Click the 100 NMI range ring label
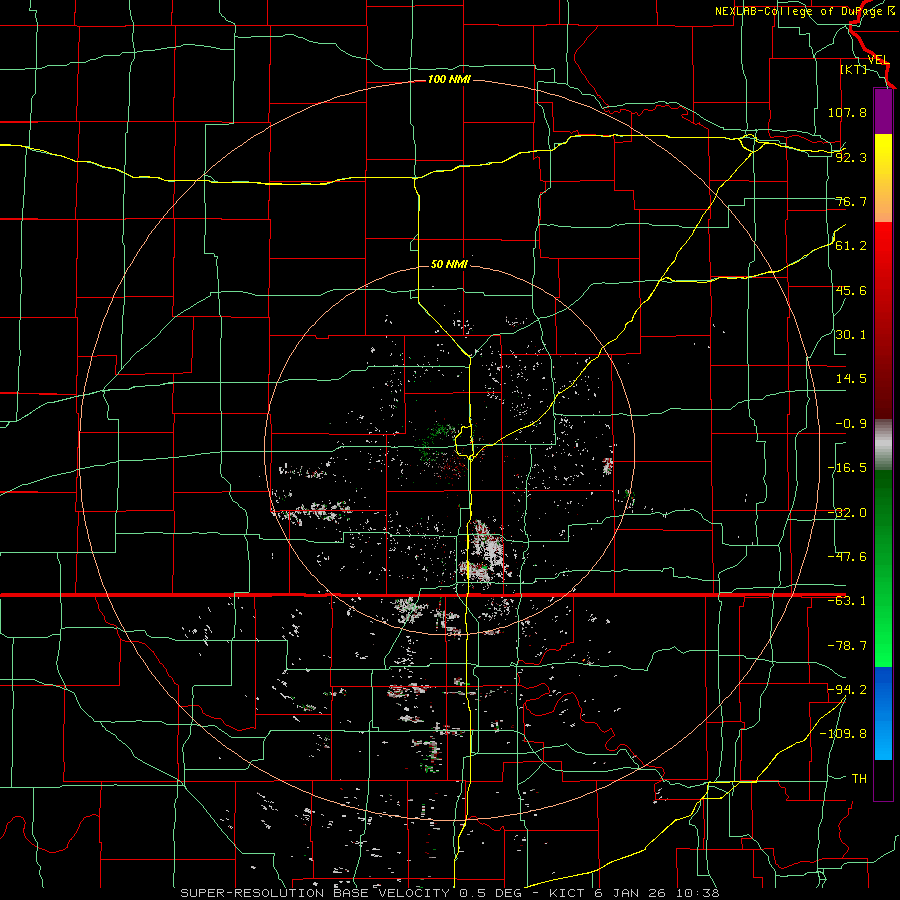900x900 pixels. (449, 79)
